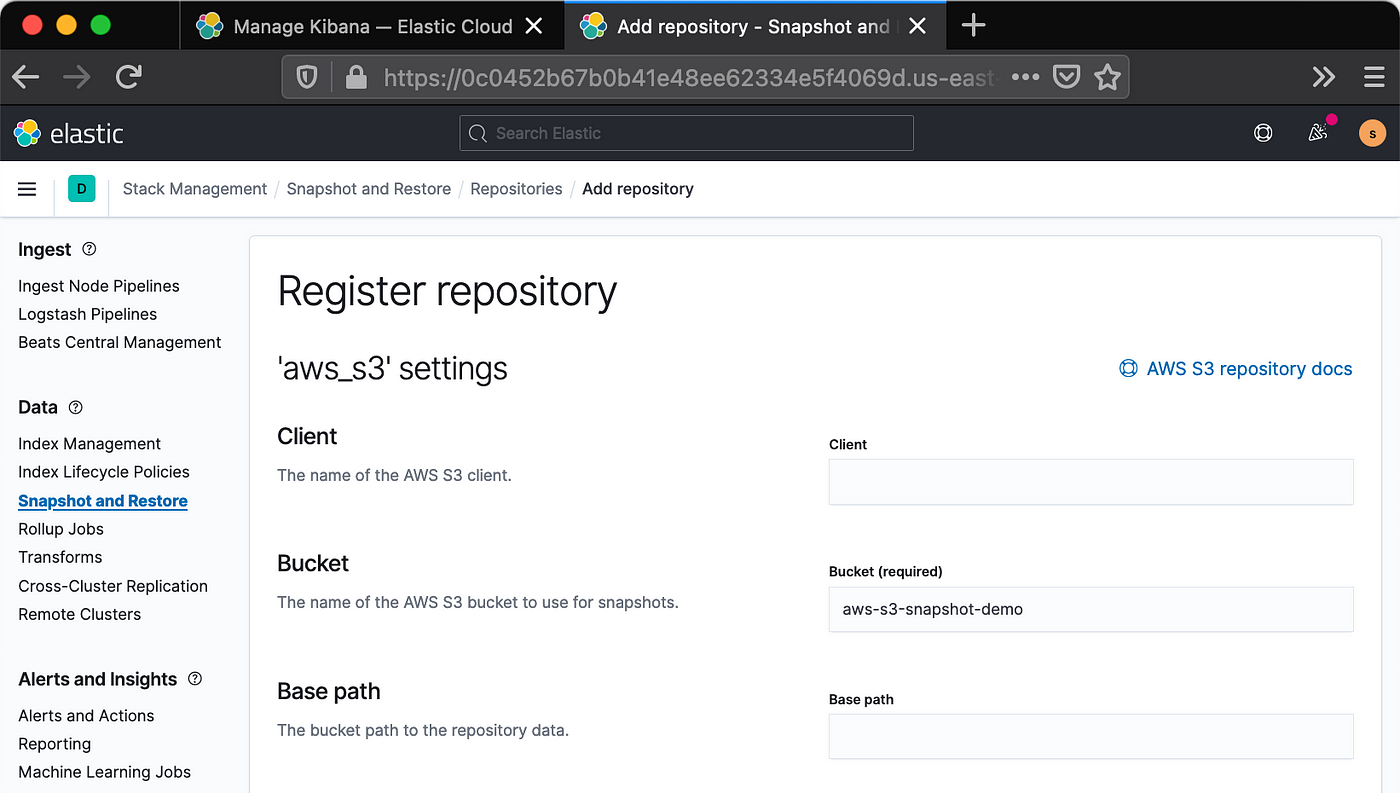The height and width of the screenshot is (793, 1400).
Task: Open Alerts and Actions
Action: point(86,716)
